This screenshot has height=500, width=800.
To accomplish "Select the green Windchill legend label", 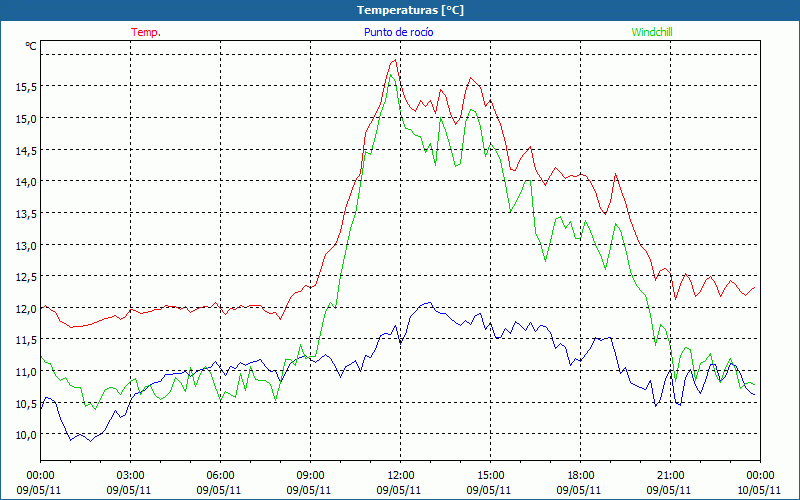I will (652, 32).
